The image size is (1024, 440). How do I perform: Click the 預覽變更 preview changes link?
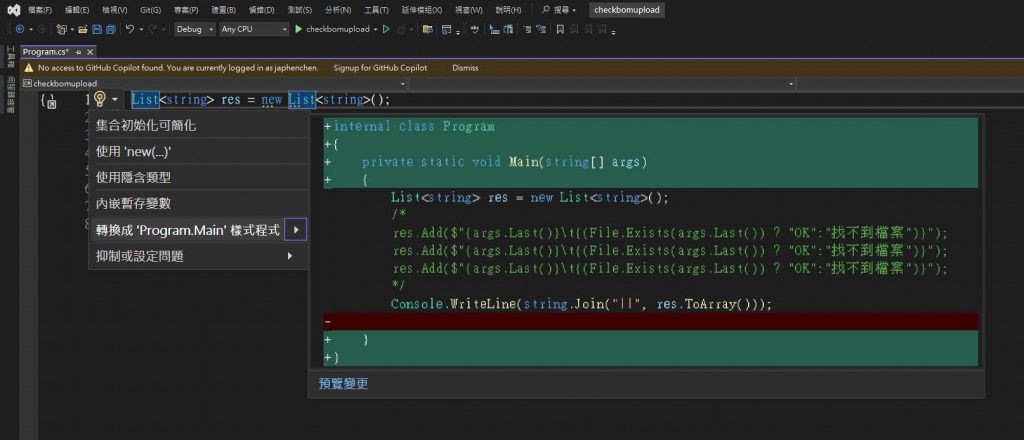pyautogui.click(x=344, y=384)
